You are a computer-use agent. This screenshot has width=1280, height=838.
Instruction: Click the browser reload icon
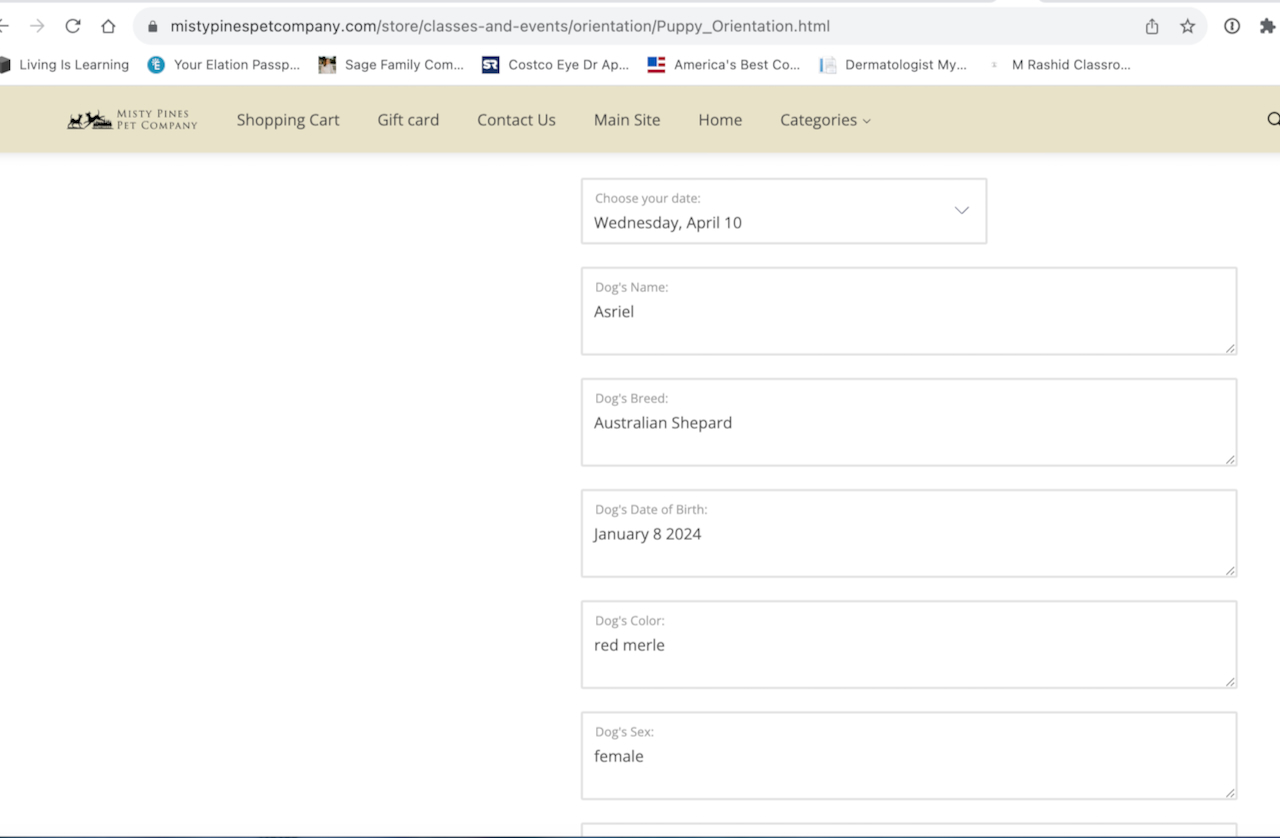click(73, 26)
